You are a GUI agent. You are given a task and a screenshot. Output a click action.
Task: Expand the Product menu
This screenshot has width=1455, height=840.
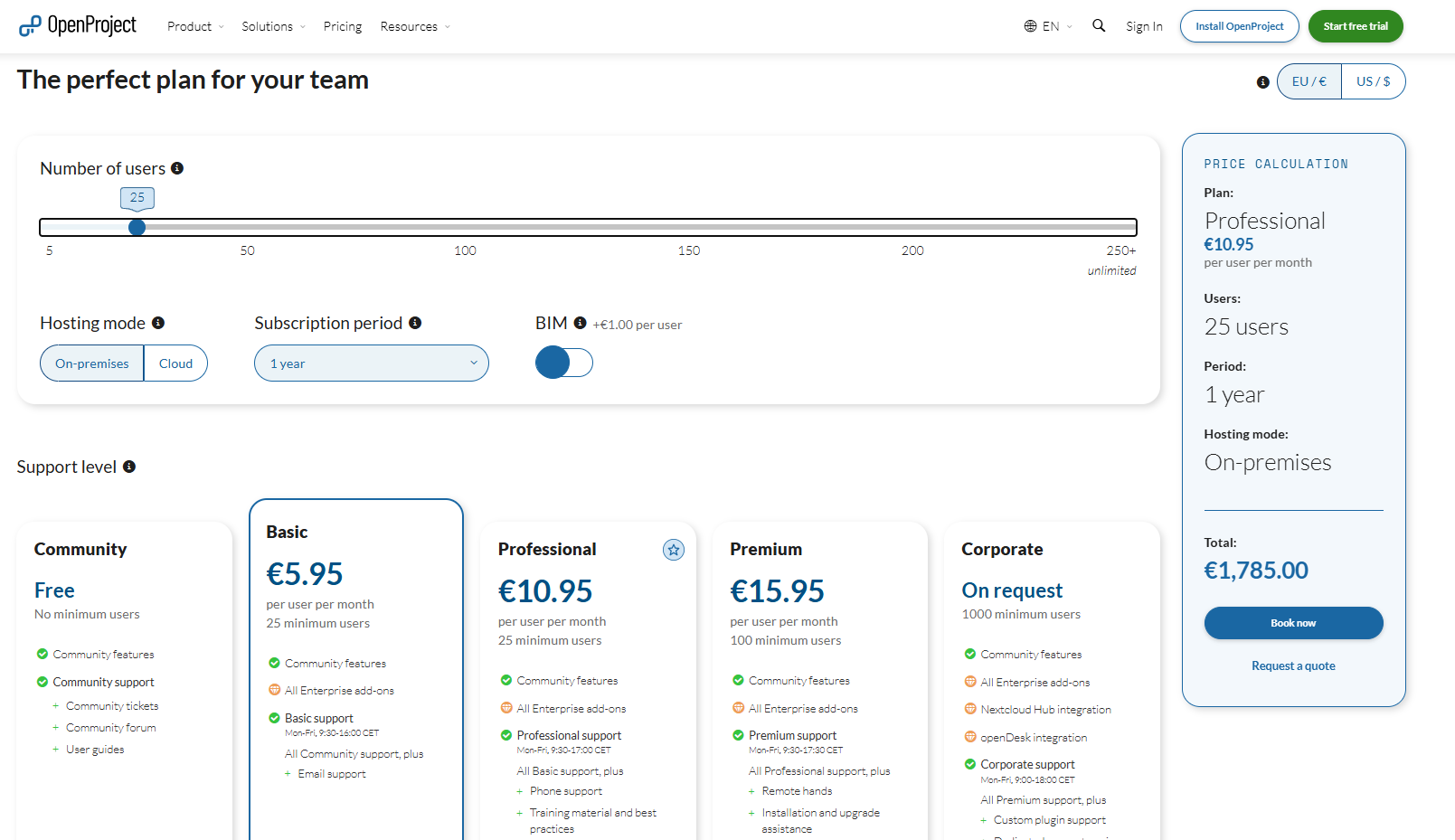[195, 26]
